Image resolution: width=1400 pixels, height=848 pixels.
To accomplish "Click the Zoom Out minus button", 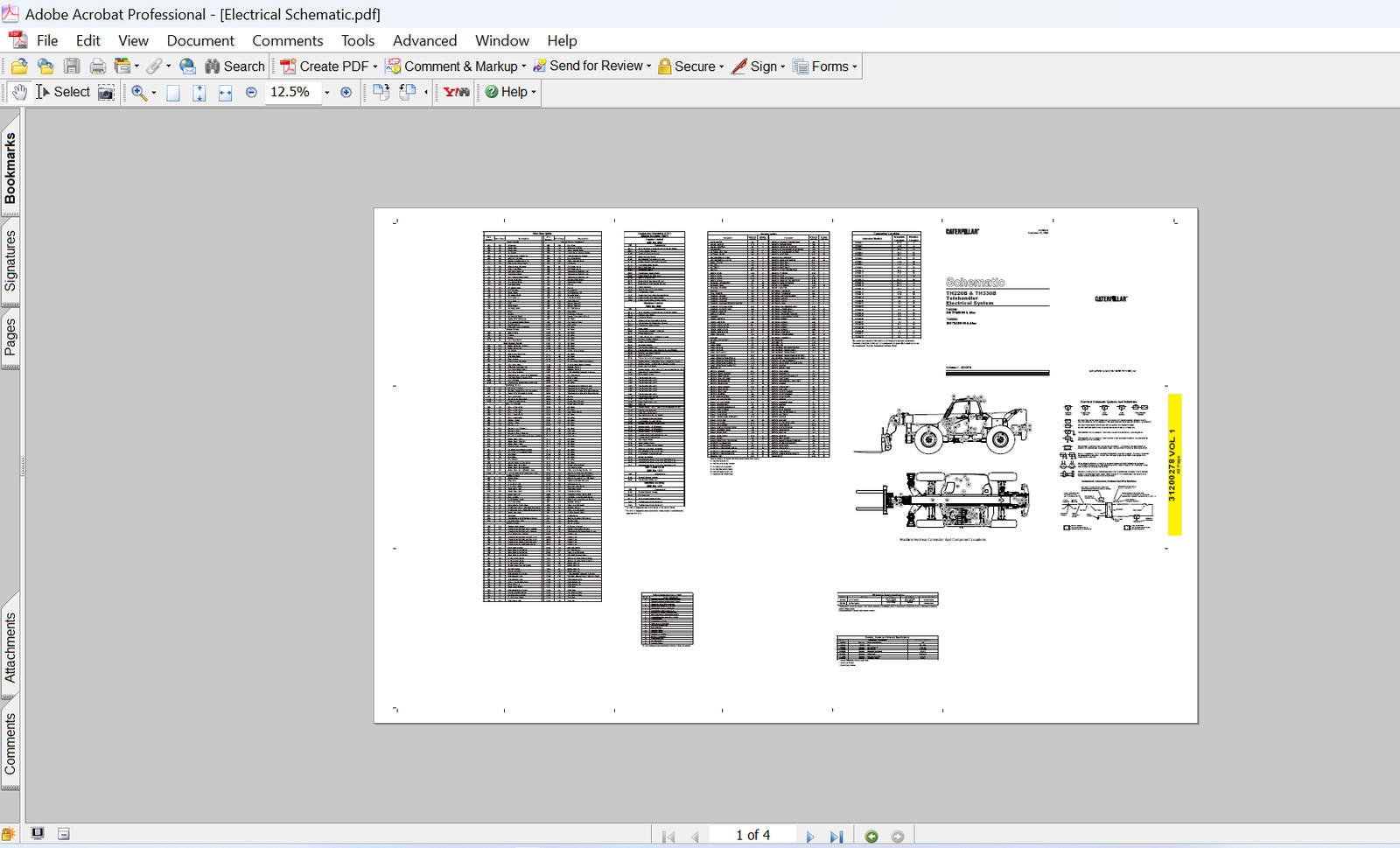I will click(251, 92).
